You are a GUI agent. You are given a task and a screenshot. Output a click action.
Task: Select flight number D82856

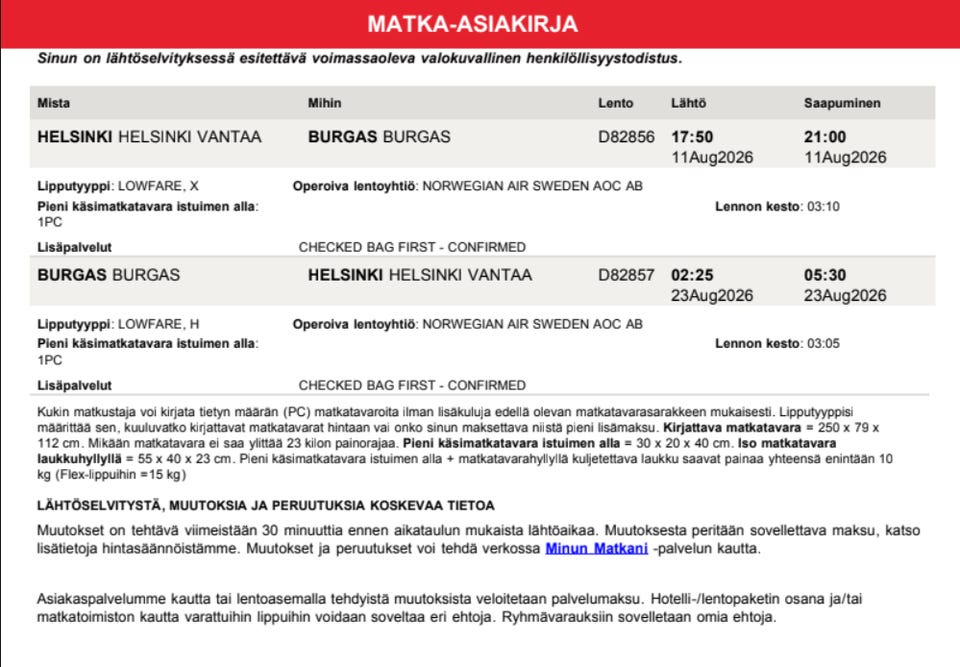pos(626,137)
